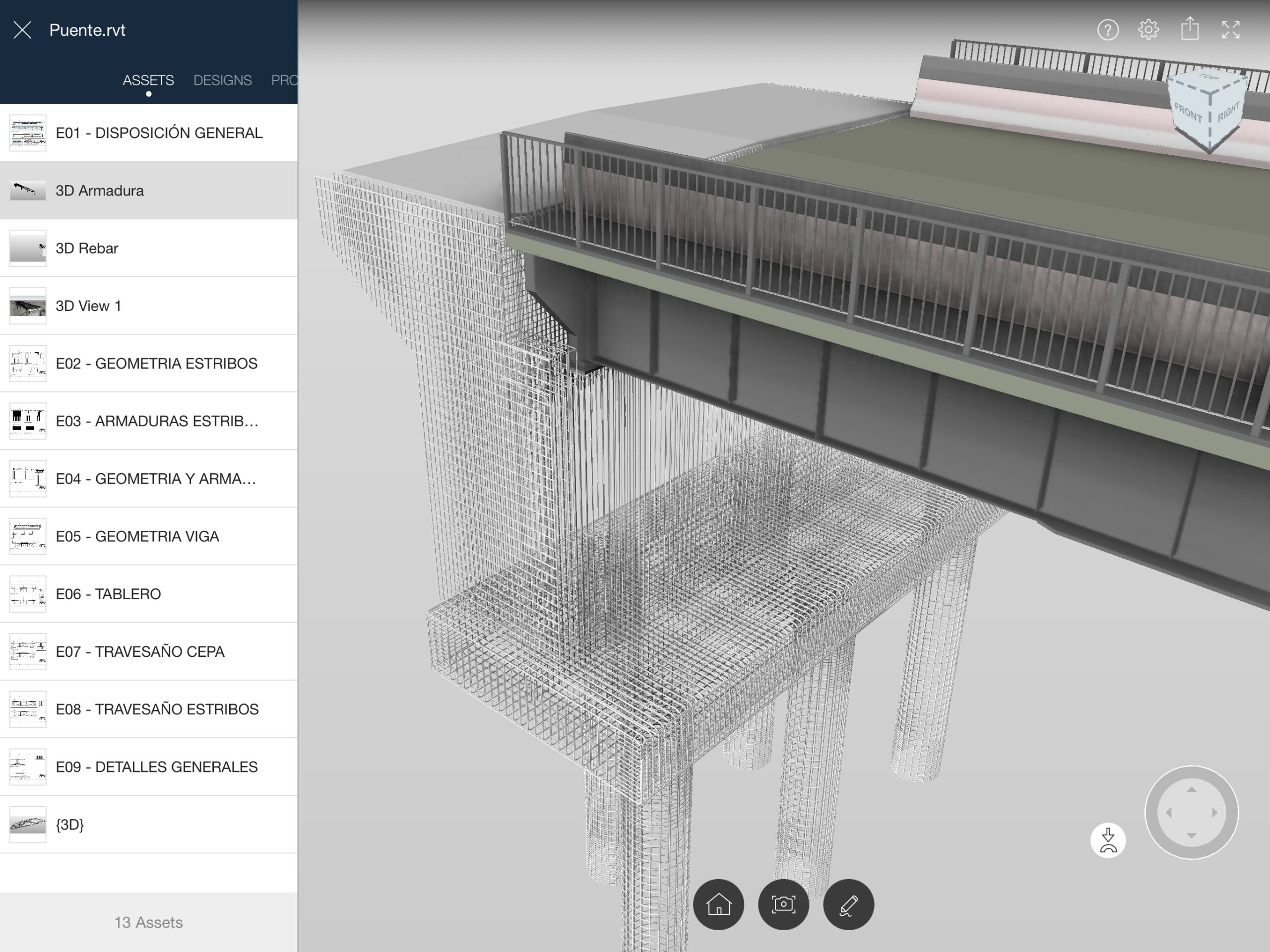Take a snapshot with the camera icon
Image resolution: width=1270 pixels, height=952 pixels.
(x=783, y=904)
